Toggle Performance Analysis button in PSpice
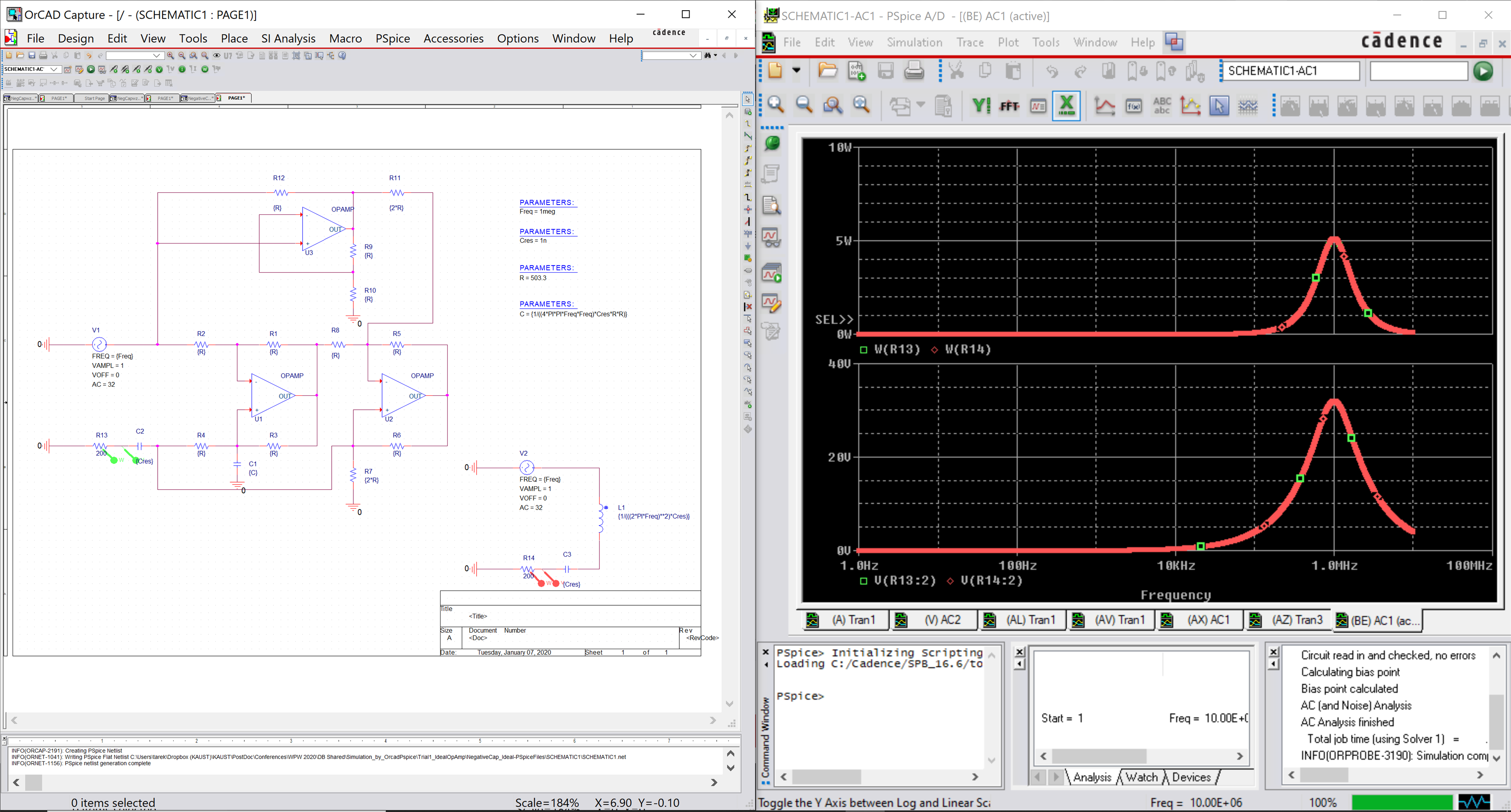This screenshot has height=812, width=1511. (1038, 106)
